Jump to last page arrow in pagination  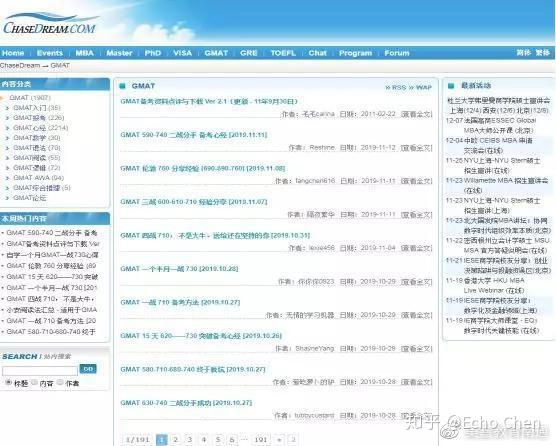(x=293, y=440)
